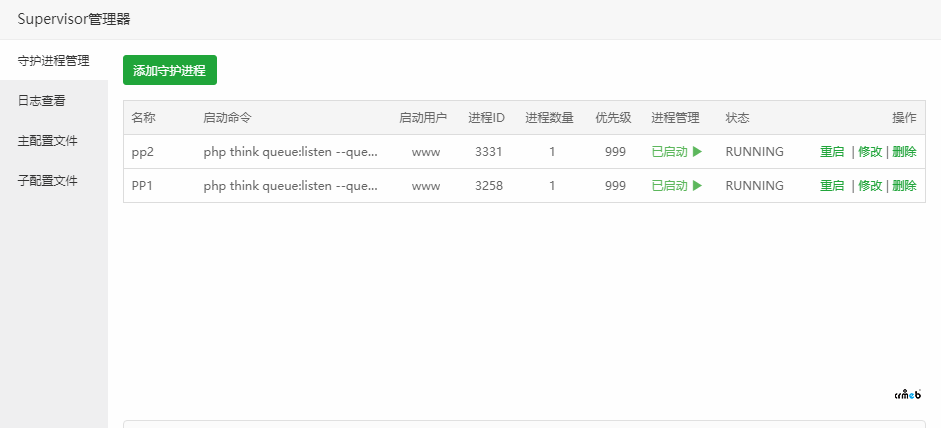The image size is (941, 428).
Task: Click the 操作 column header
Action: 904,118
